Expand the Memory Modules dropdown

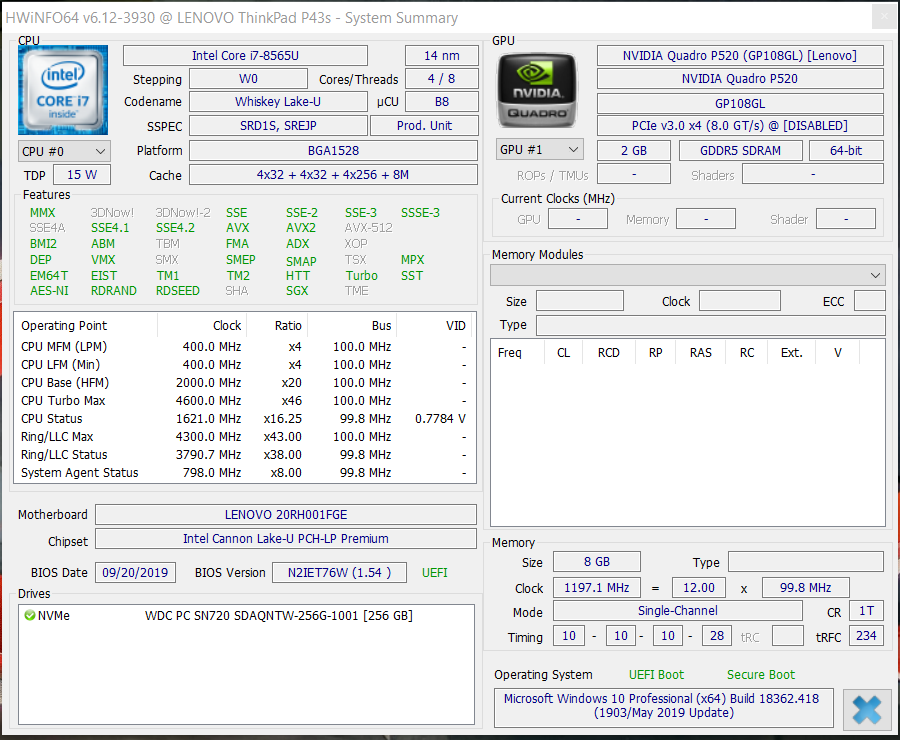[688, 275]
